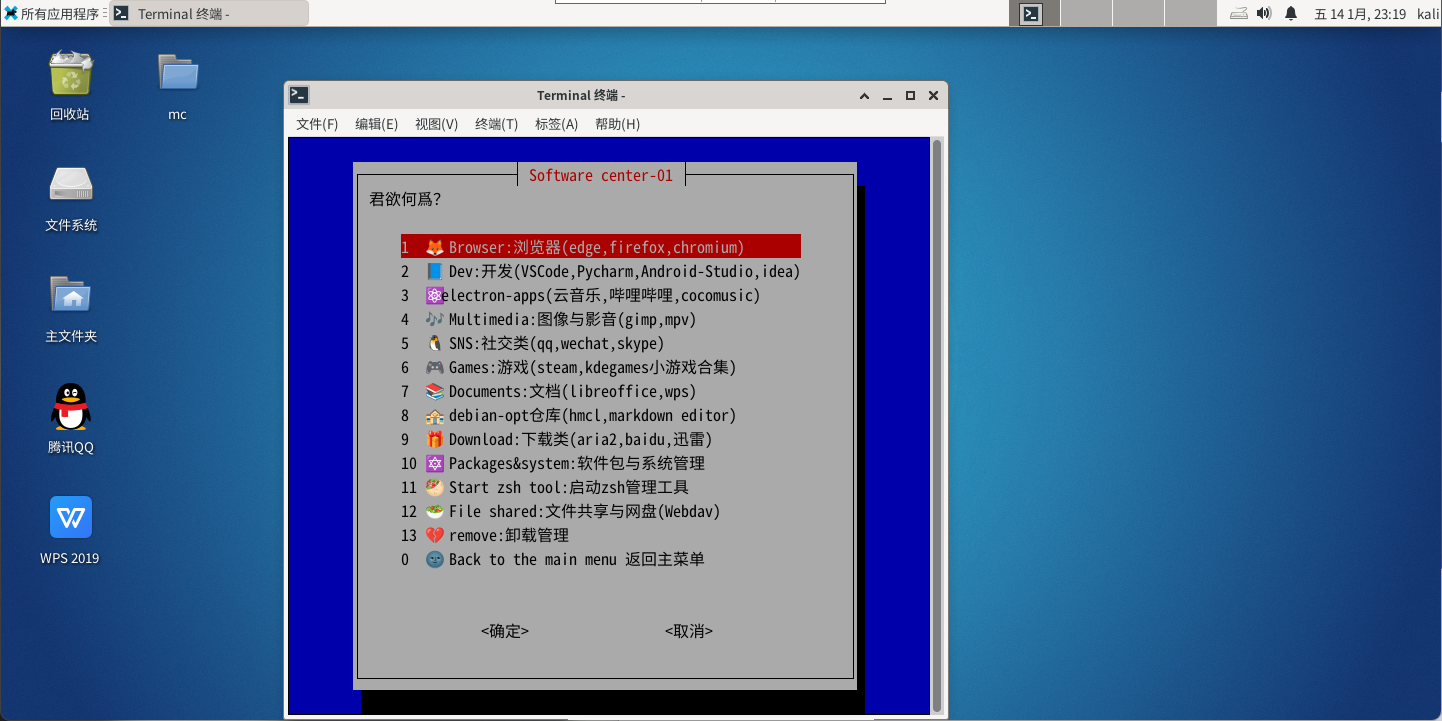Screen dimensions: 1442x721
Task: Click the volume speaker icon in panel
Action: click(1264, 14)
